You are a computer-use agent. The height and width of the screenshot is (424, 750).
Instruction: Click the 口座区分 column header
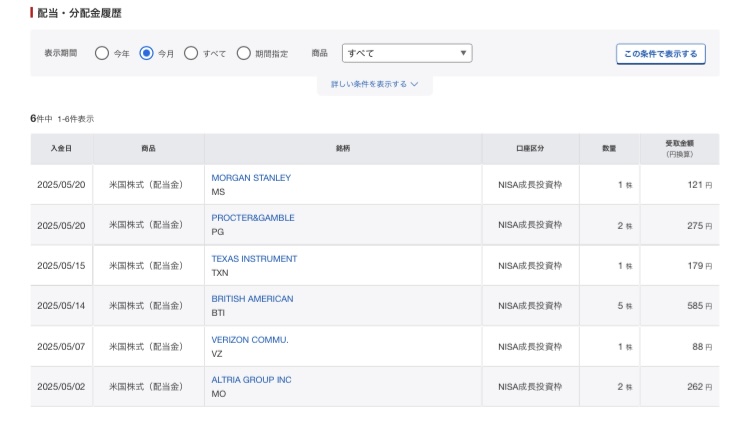[x=530, y=148]
